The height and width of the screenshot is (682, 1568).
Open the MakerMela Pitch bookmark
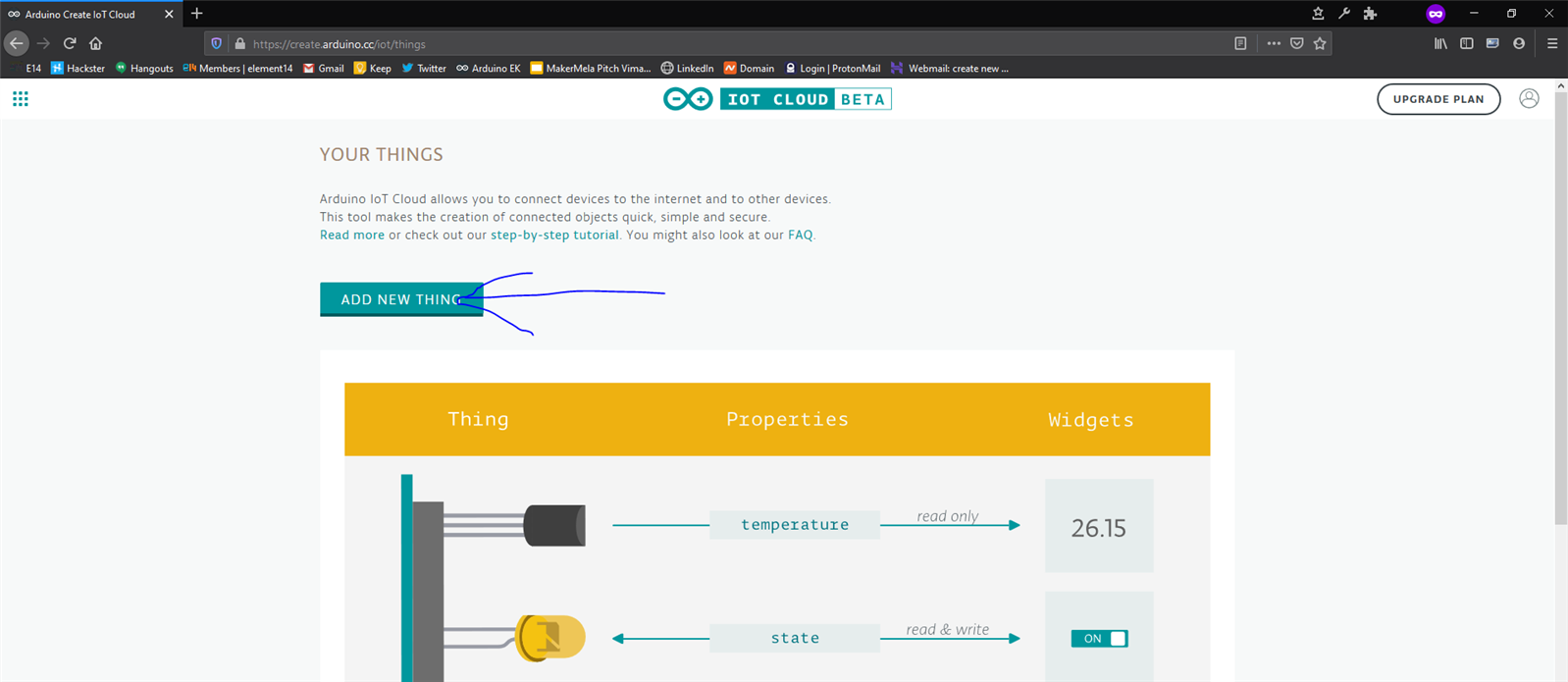591,69
